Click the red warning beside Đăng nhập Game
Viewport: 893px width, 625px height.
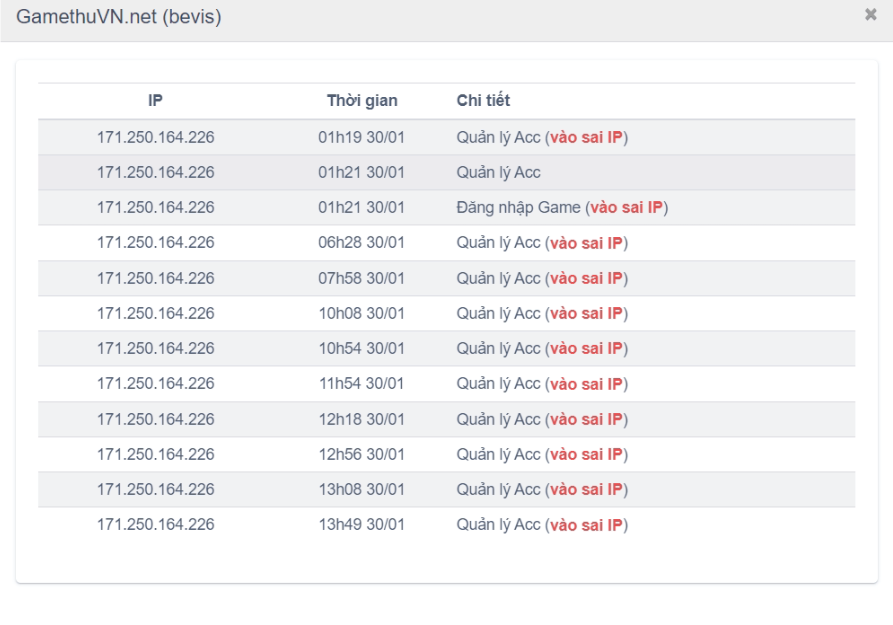[x=626, y=207]
